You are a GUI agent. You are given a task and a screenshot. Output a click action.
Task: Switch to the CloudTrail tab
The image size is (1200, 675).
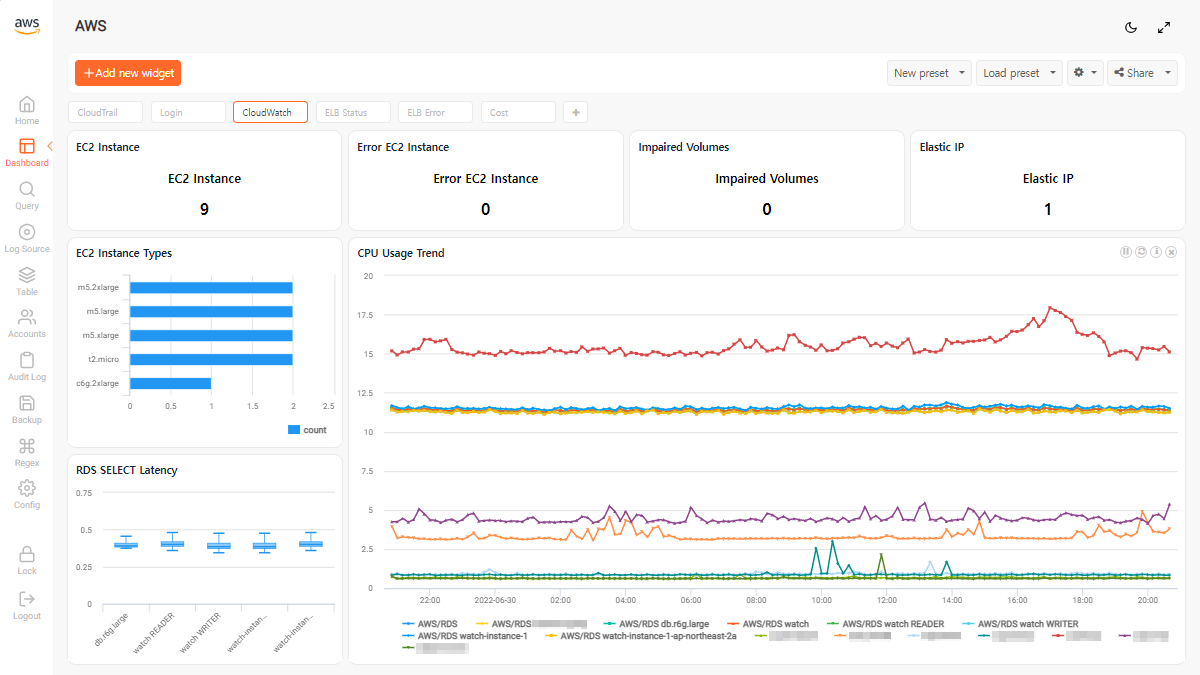click(x=106, y=113)
